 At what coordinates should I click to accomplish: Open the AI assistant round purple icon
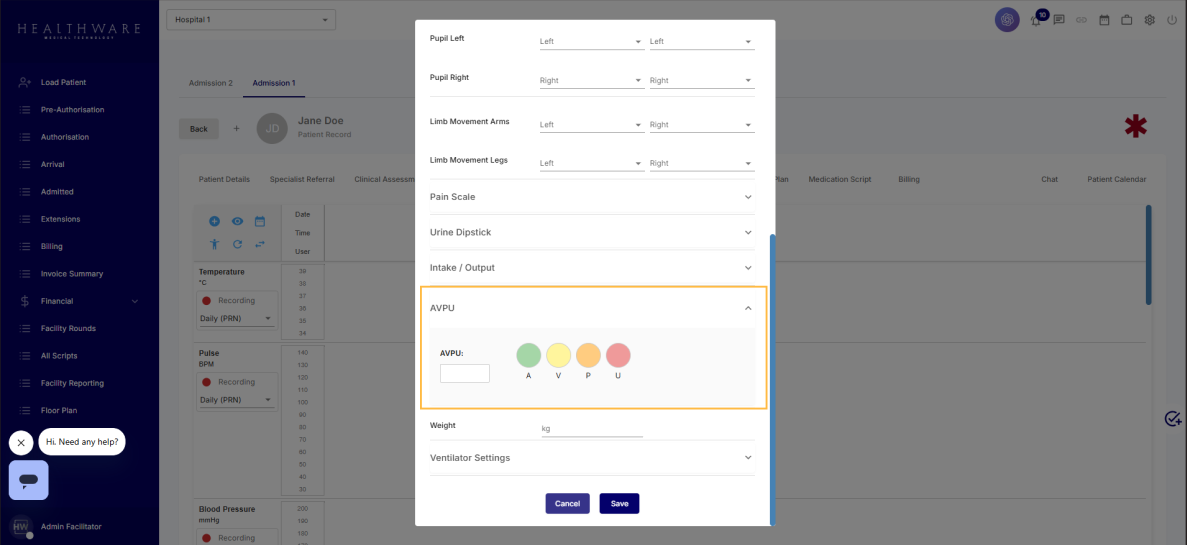(1007, 19)
